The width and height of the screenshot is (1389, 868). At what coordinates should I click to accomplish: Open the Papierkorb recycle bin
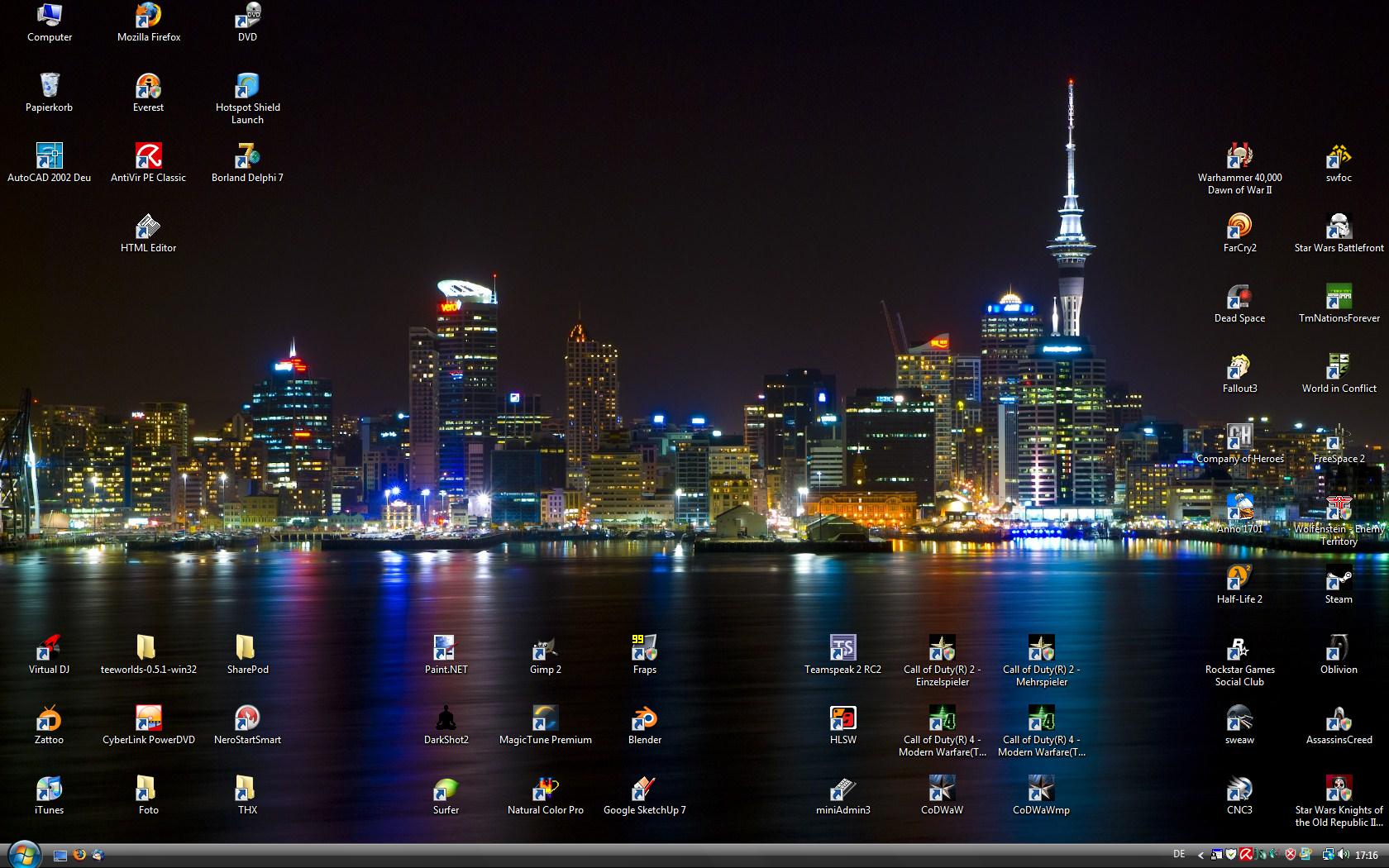pyautogui.click(x=49, y=86)
